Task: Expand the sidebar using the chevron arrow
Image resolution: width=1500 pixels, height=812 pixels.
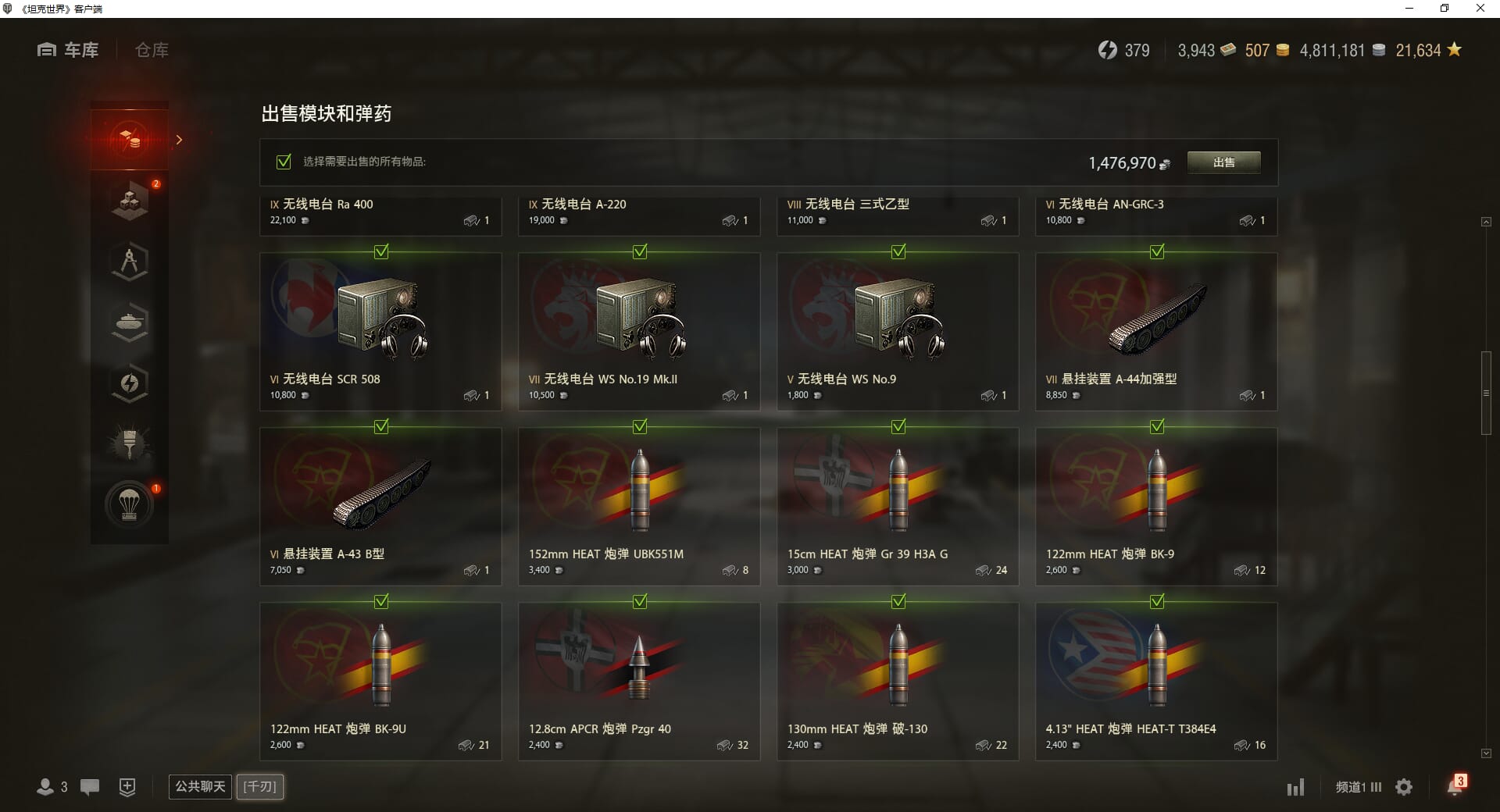Action: coord(179,140)
